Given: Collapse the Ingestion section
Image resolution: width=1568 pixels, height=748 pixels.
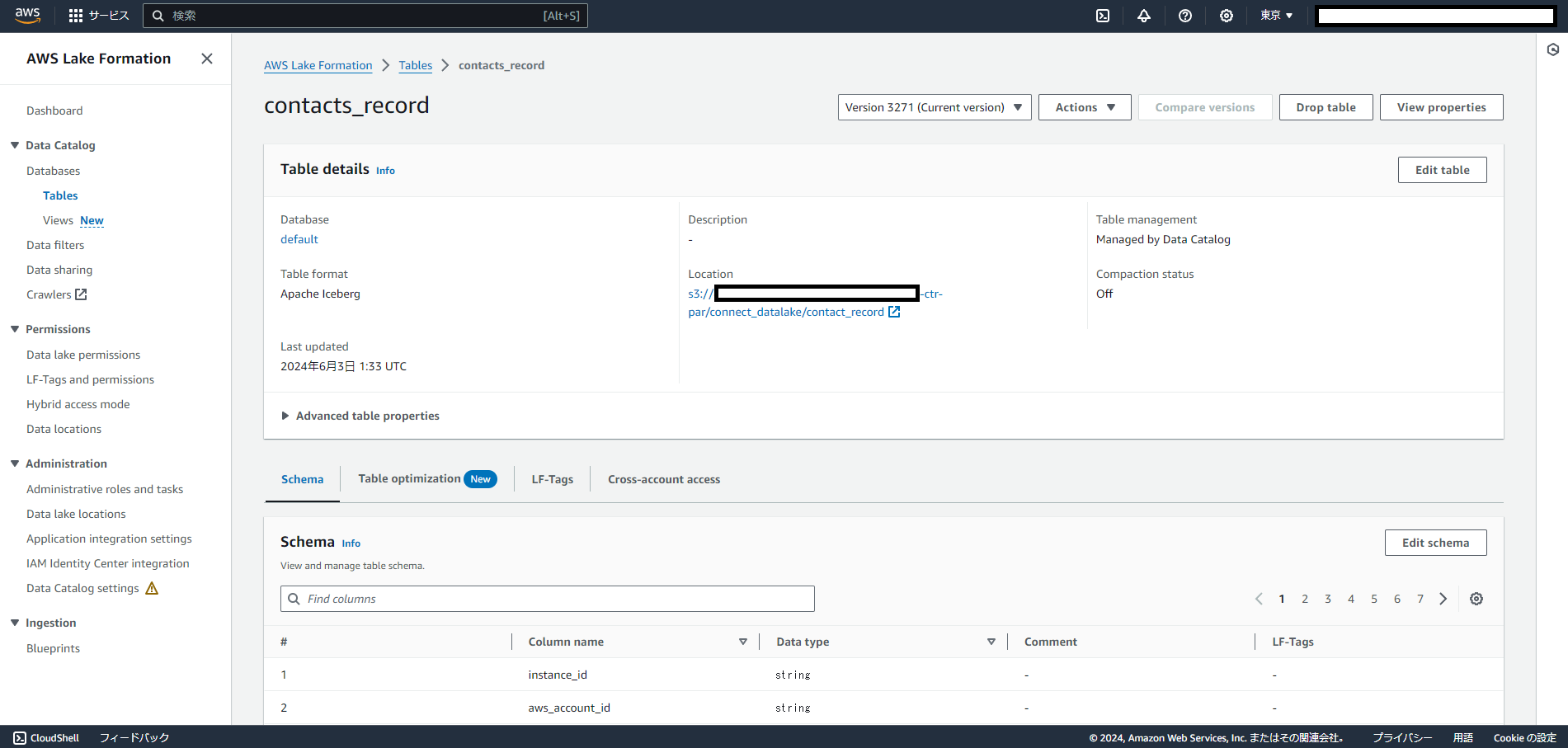Looking at the screenshot, I should (x=15, y=623).
